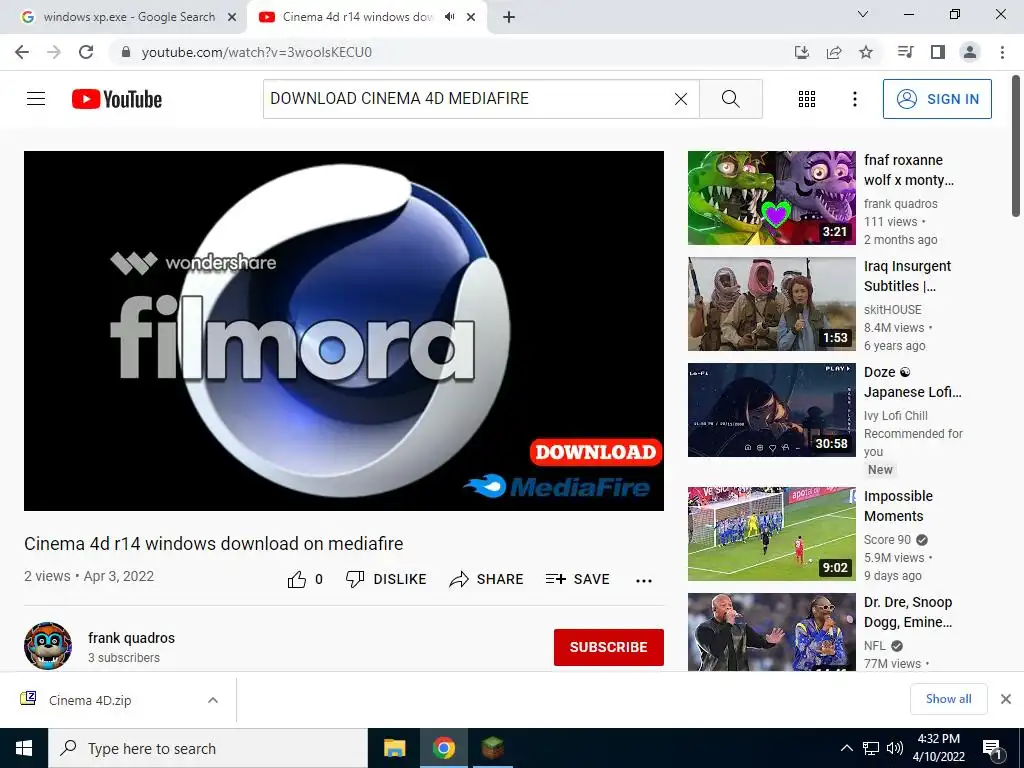Image resolution: width=1024 pixels, height=768 pixels.
Task: Click the Score 90 channel name
Action: click(887, 539)
